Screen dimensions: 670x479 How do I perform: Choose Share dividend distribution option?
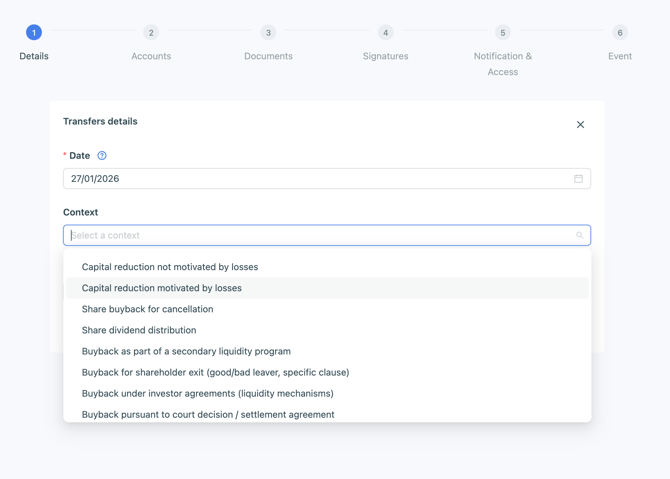139,330
